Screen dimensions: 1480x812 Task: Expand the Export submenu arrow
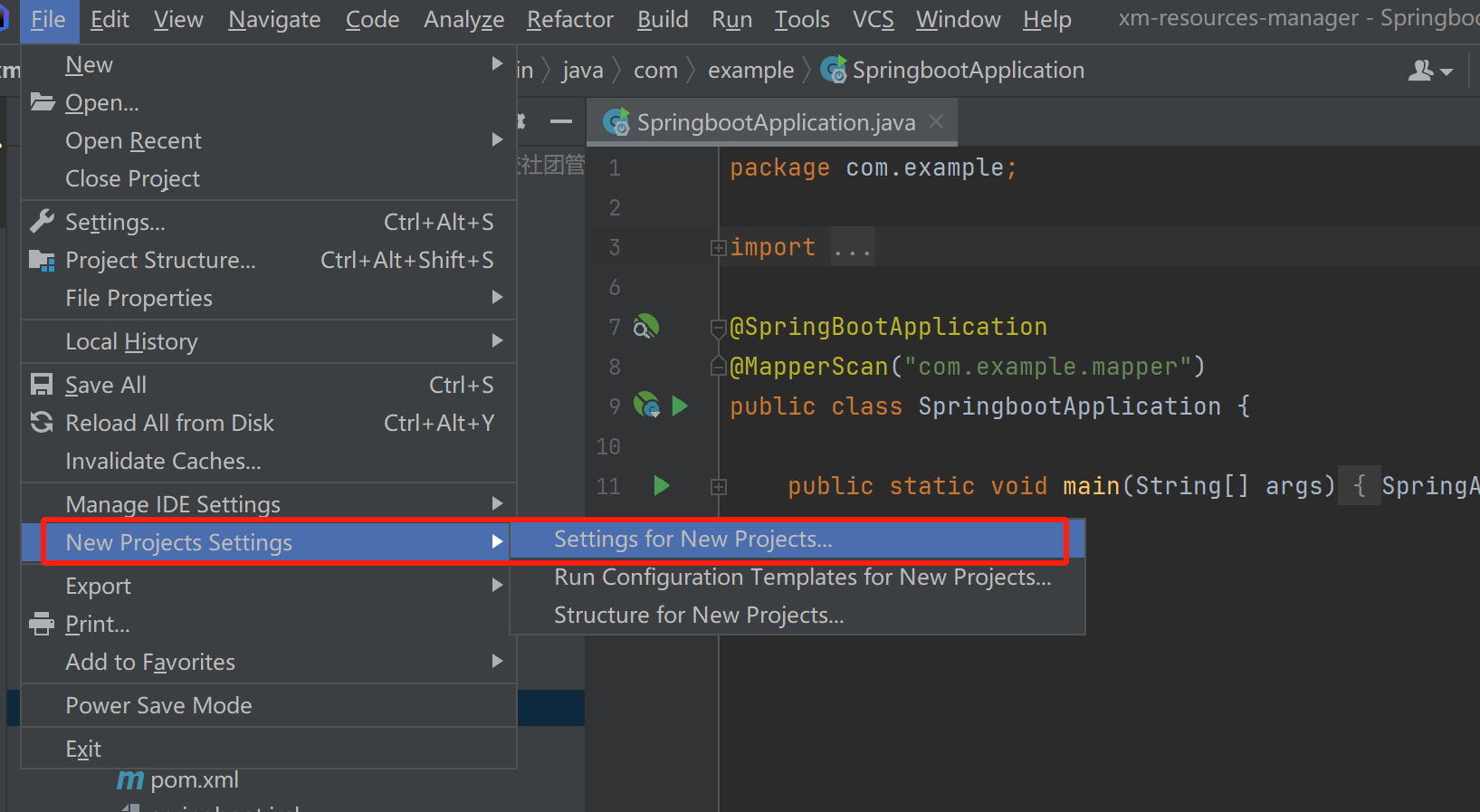pyautogui.click(x=497, y=586)
